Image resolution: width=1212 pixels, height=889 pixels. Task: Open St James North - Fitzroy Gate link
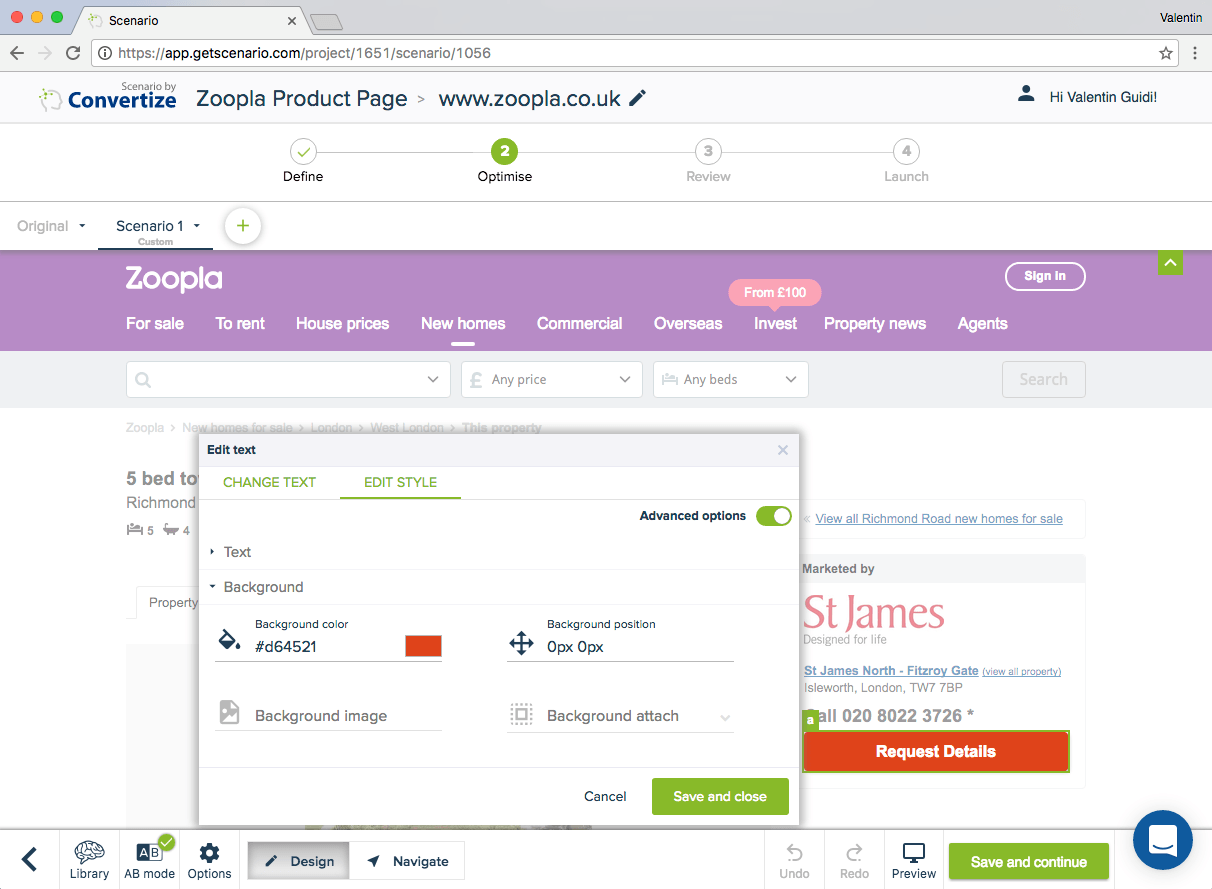[891, 670]
